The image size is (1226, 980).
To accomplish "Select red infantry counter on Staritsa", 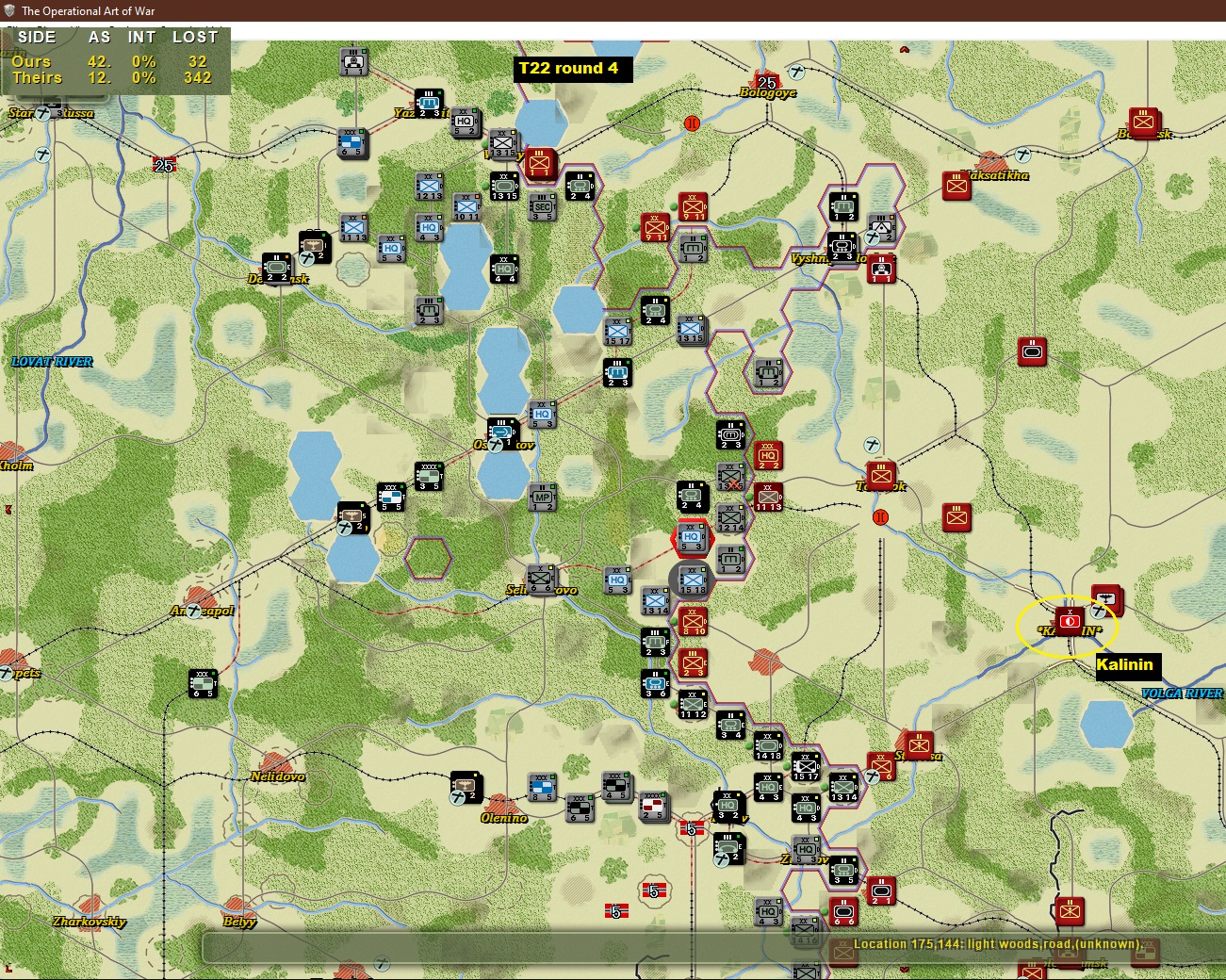I will point(917,745).
